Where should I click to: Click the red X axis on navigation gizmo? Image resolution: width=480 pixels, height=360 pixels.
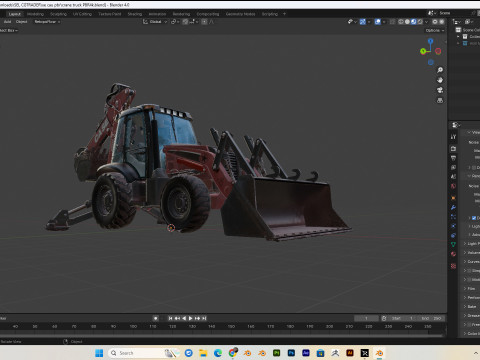438,51
